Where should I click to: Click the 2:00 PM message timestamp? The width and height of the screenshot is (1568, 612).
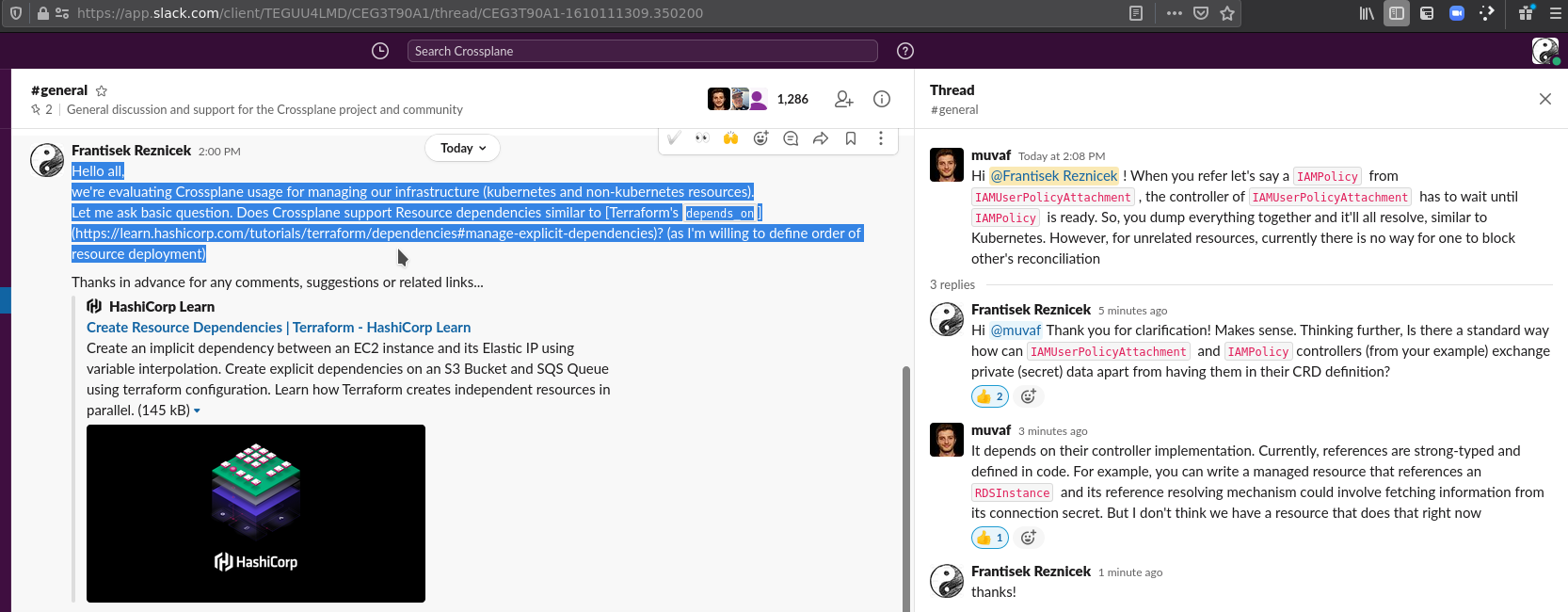219,152
